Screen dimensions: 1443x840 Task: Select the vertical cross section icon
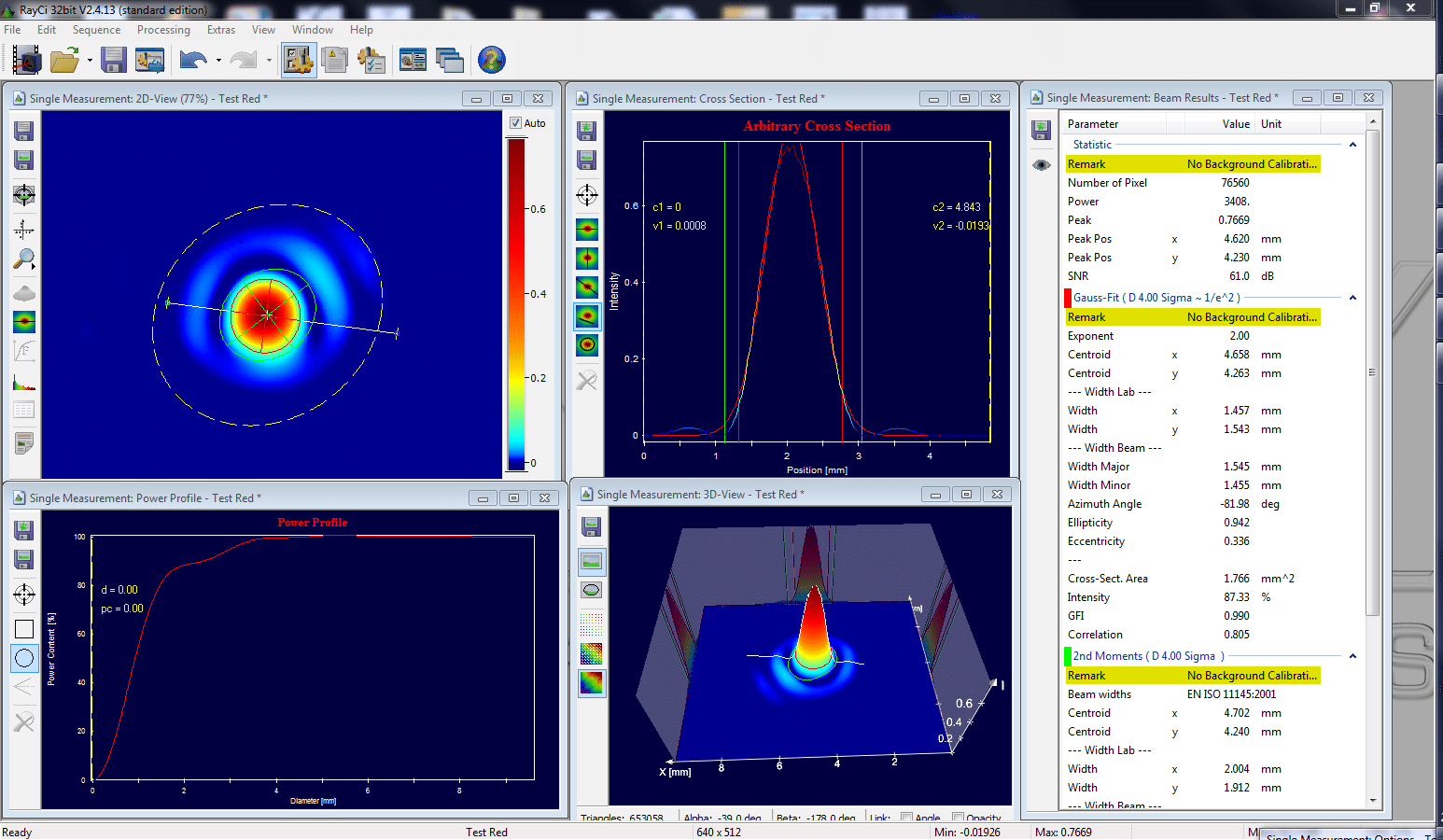(x=587, y=259)
